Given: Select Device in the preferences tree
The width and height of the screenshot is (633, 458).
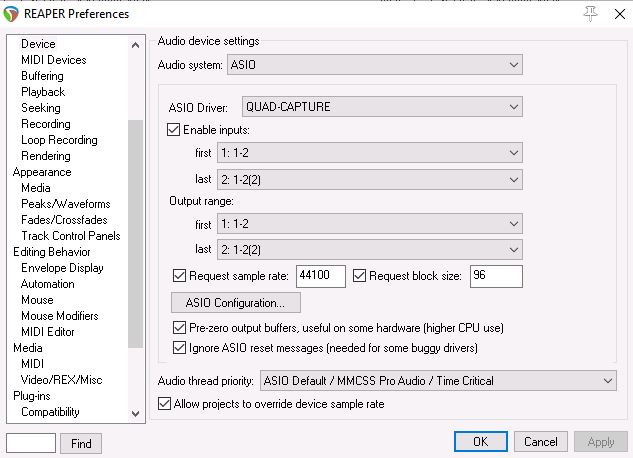Looking at the screenshot, I should [x=38, y=44].
